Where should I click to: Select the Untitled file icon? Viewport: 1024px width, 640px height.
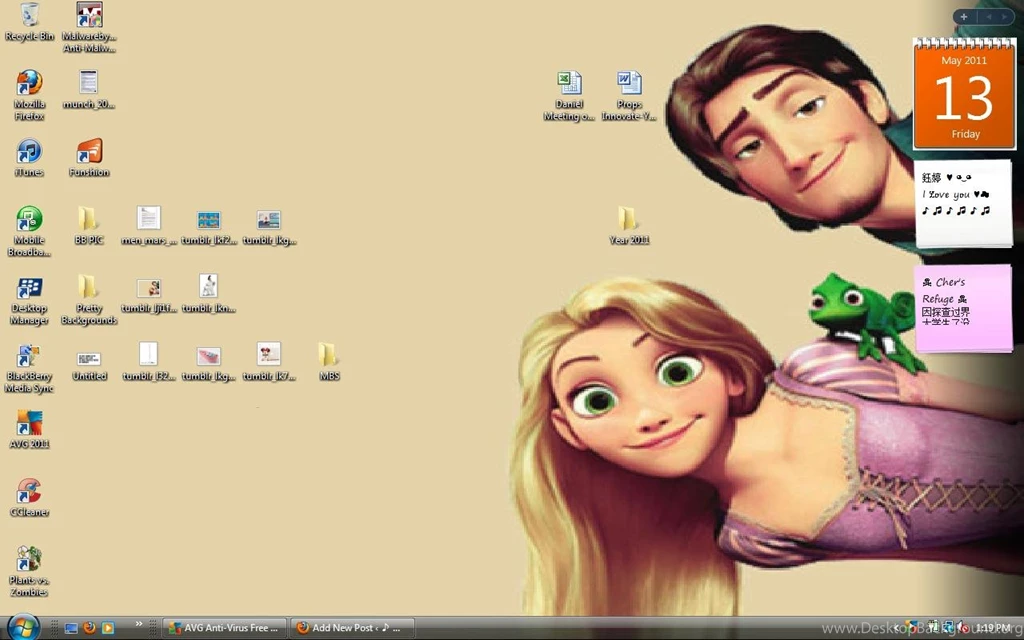(89, 364)
